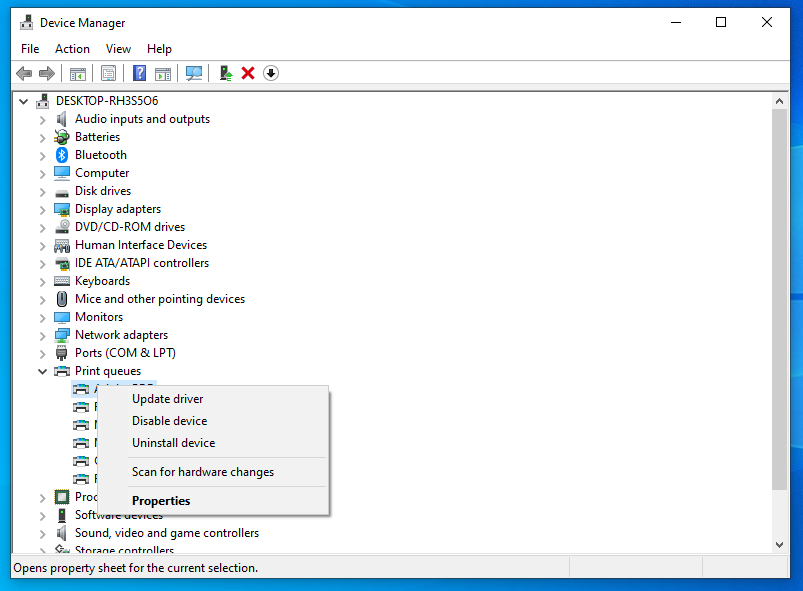Expand the Computer node

[43, 174]
